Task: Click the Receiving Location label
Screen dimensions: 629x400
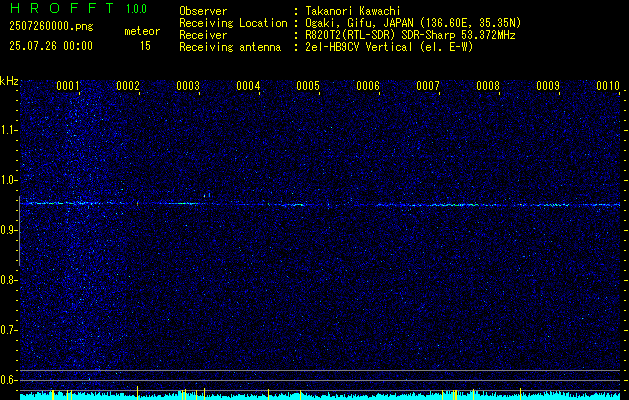Action: coord(233,23)
